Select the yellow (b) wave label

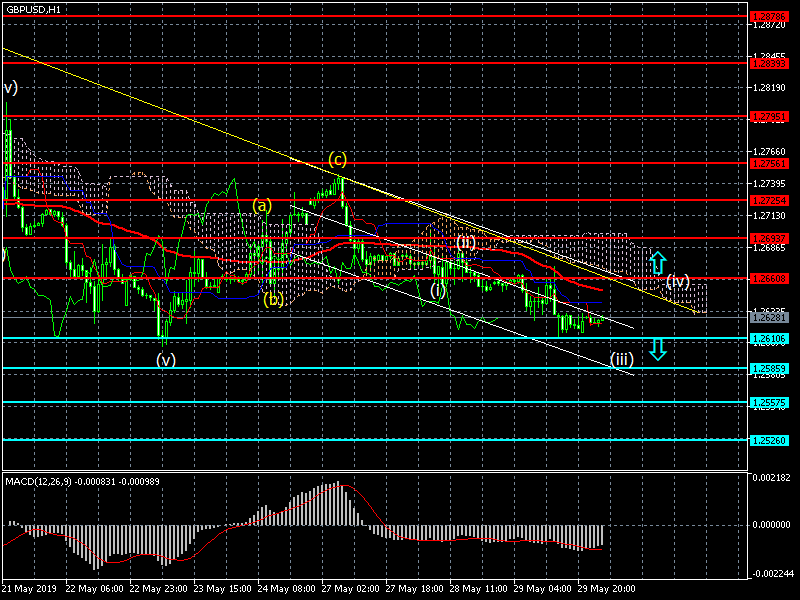274,299
